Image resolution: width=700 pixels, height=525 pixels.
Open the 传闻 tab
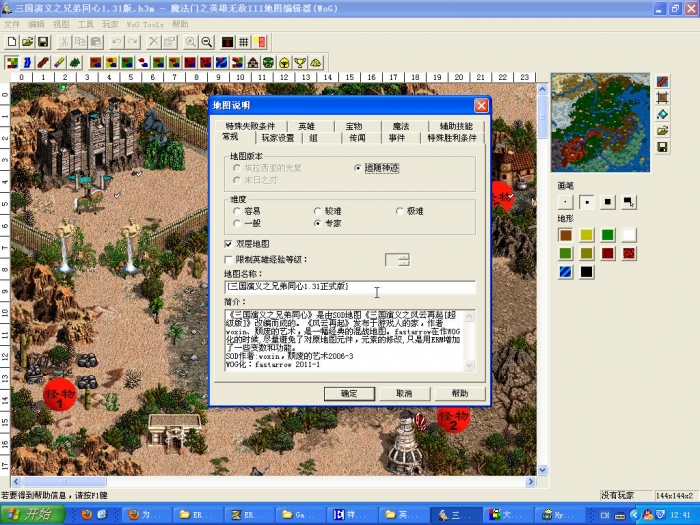click(357, 138)
